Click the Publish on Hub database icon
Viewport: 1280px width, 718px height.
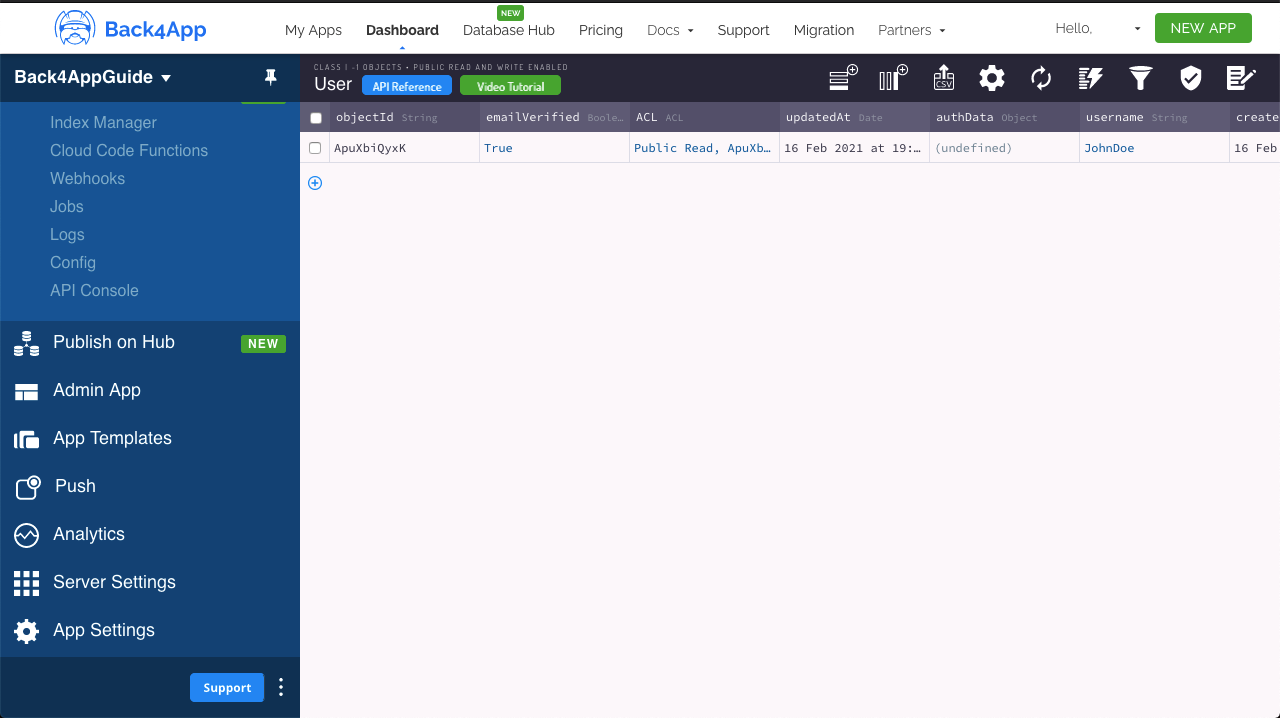26,343
